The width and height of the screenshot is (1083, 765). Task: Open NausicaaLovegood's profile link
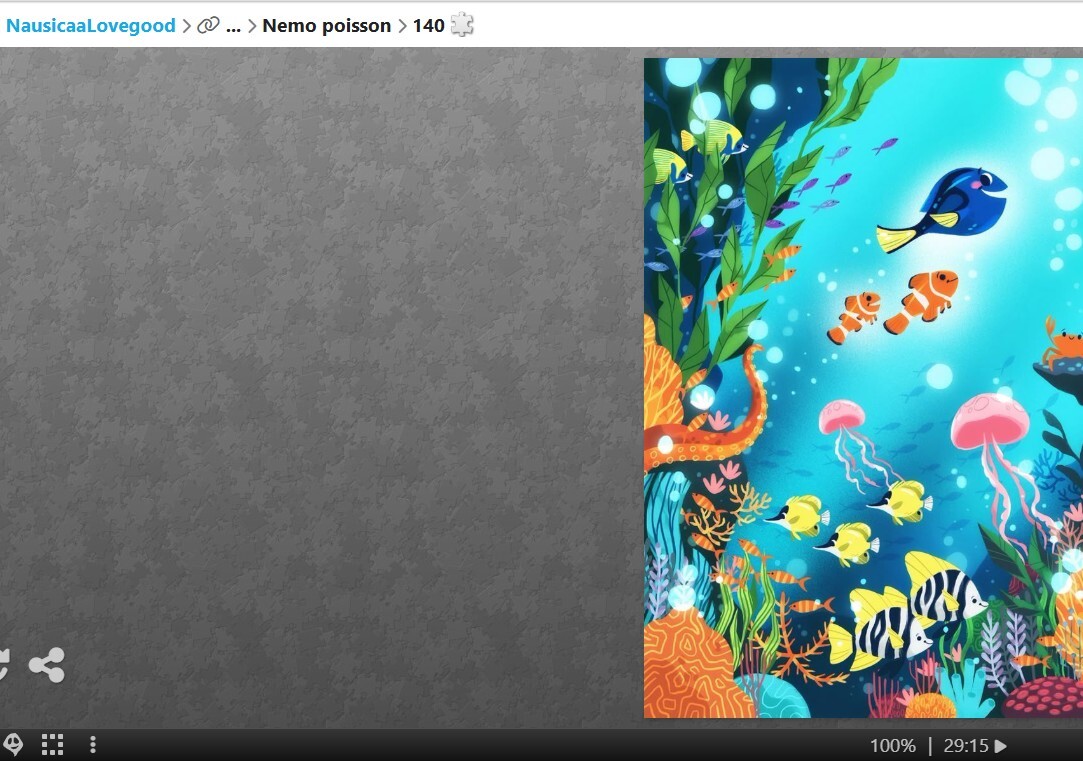pos(90,26)
